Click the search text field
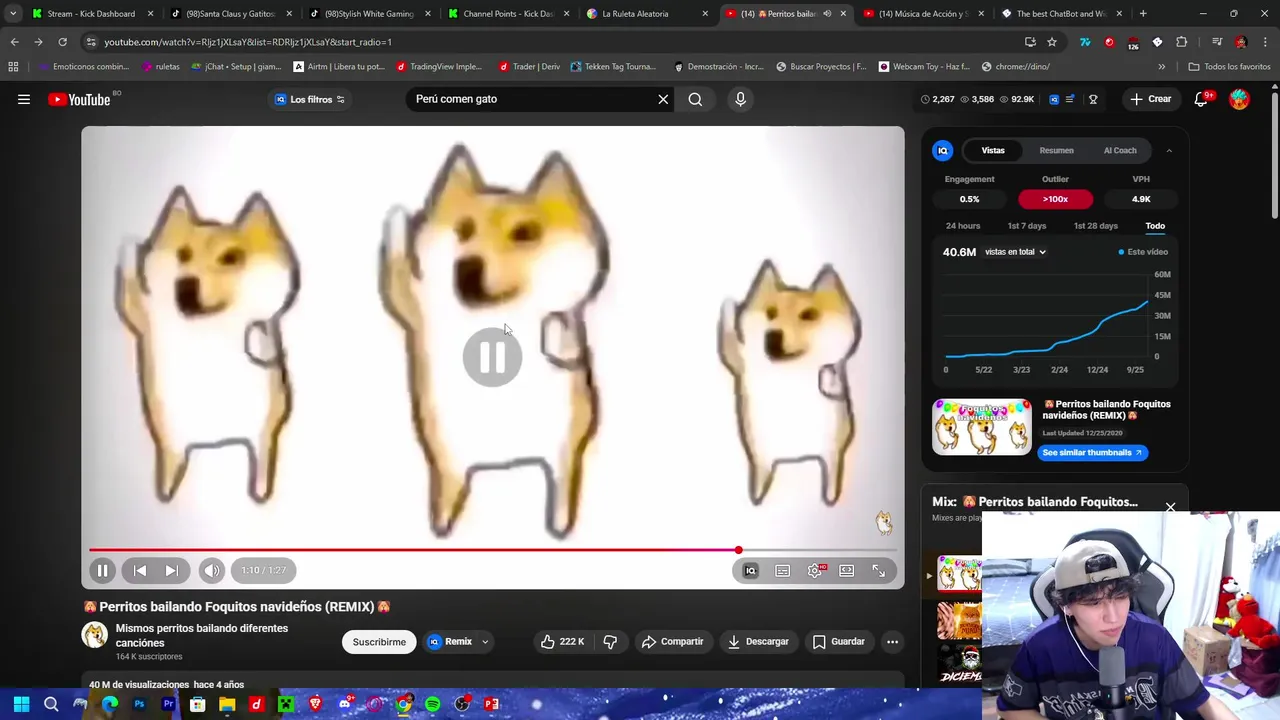 [532, 99]
